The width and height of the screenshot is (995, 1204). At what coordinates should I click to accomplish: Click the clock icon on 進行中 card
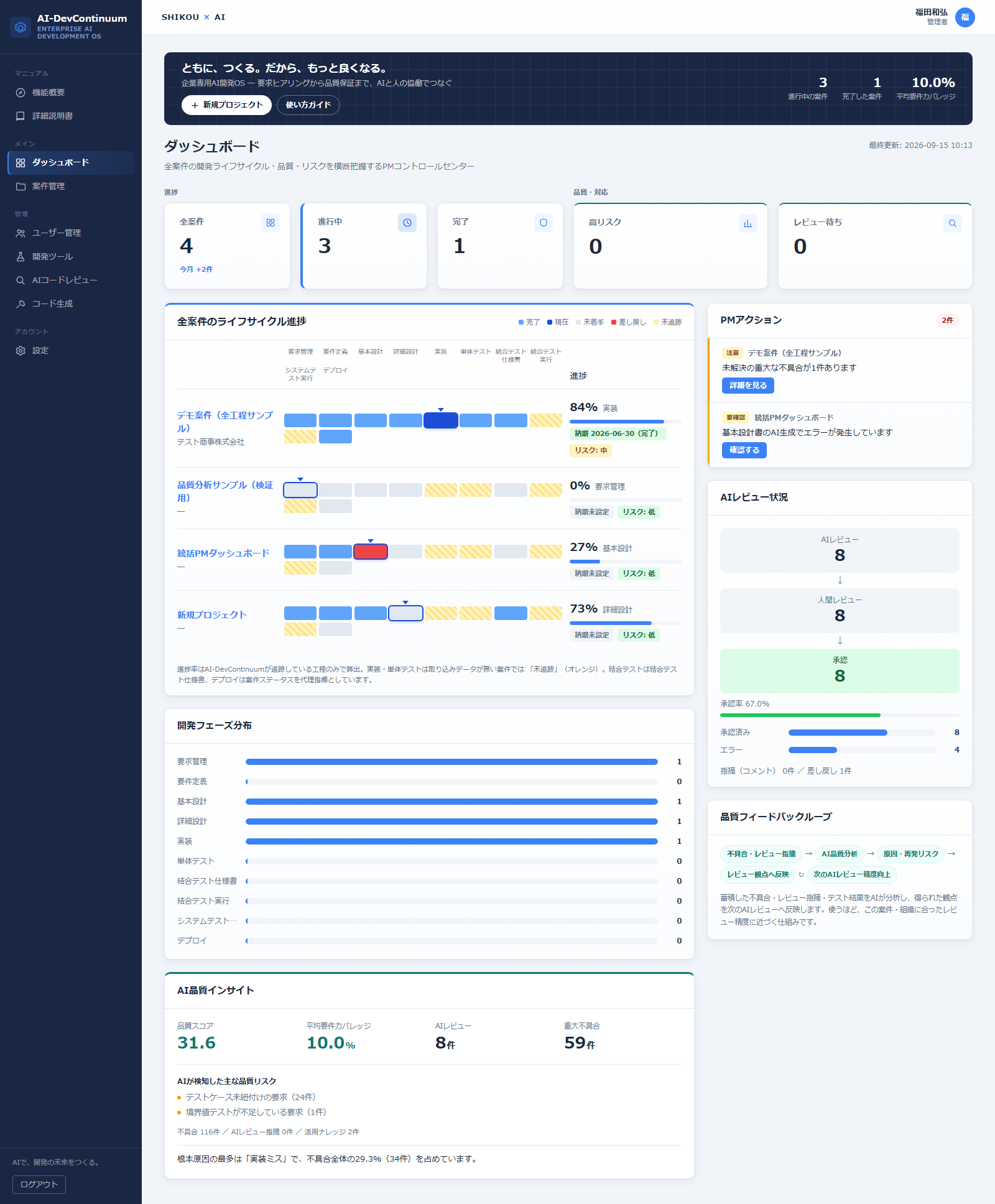[407, 223]
